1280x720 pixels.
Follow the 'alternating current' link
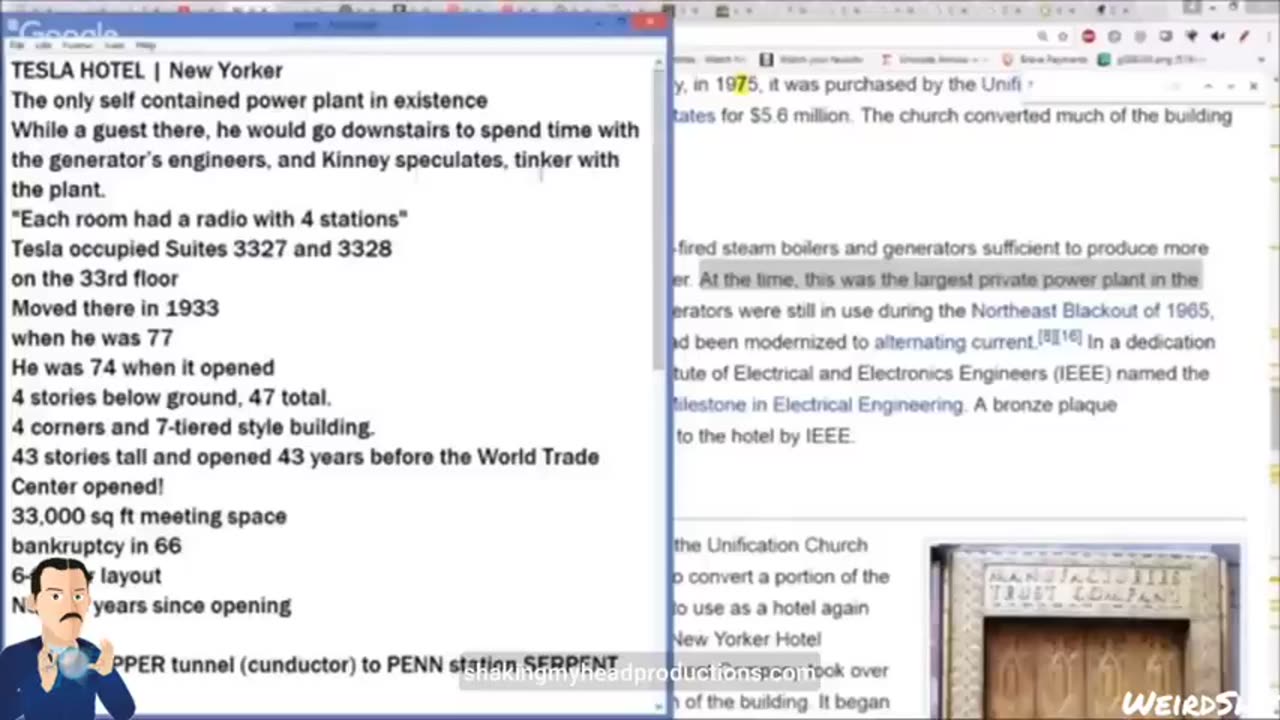click(953, 342)
